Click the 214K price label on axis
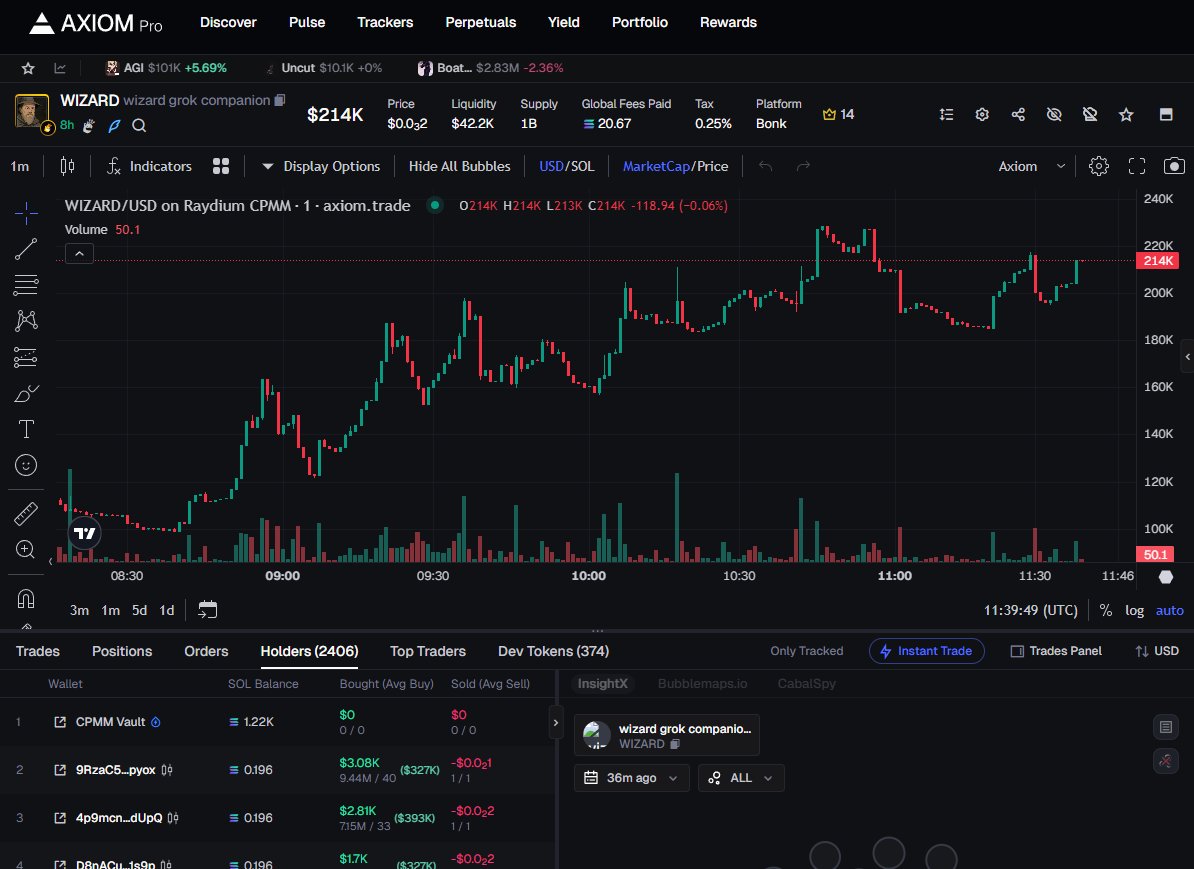The image size is (1194, 869). [x=1157, y=260]
